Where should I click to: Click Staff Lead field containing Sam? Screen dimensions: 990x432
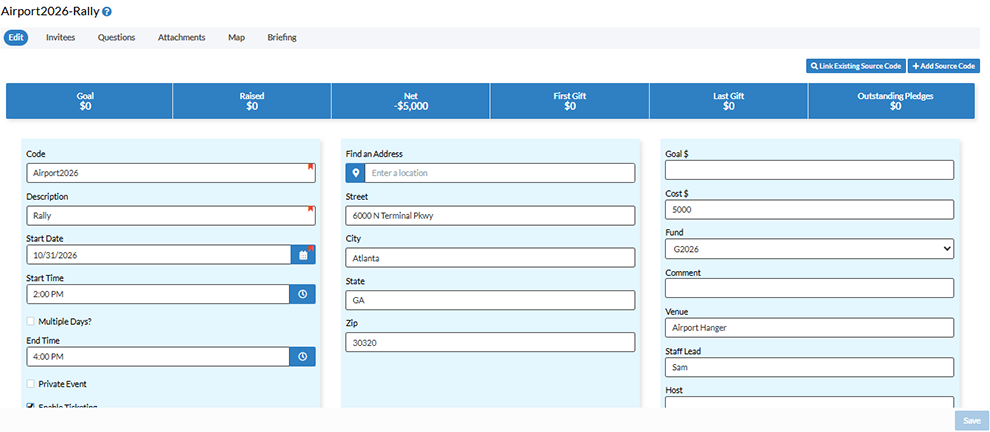(809, 367)
